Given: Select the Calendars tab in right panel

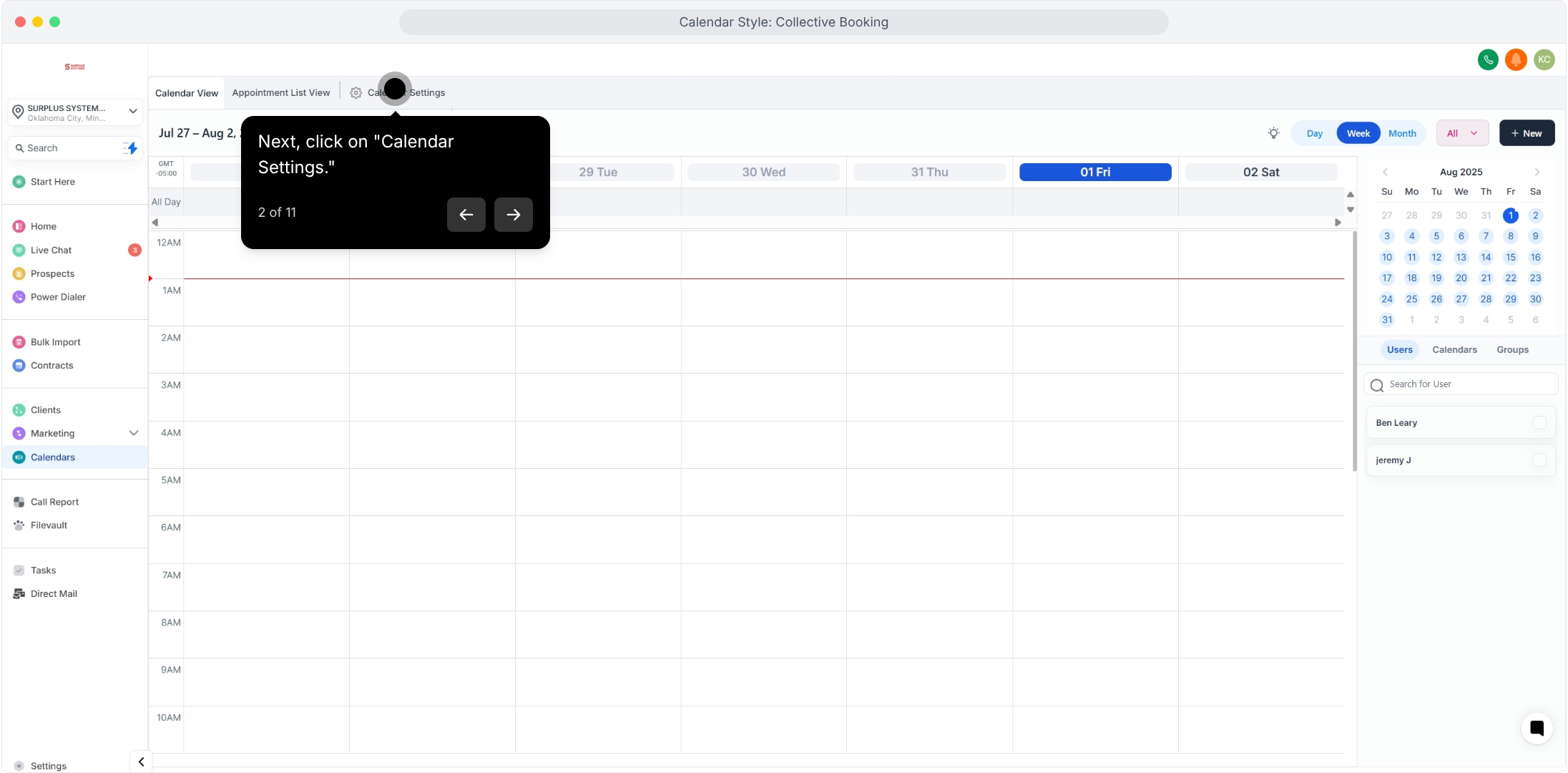Looking at the screenshot, I should [x=1454, y=350].
